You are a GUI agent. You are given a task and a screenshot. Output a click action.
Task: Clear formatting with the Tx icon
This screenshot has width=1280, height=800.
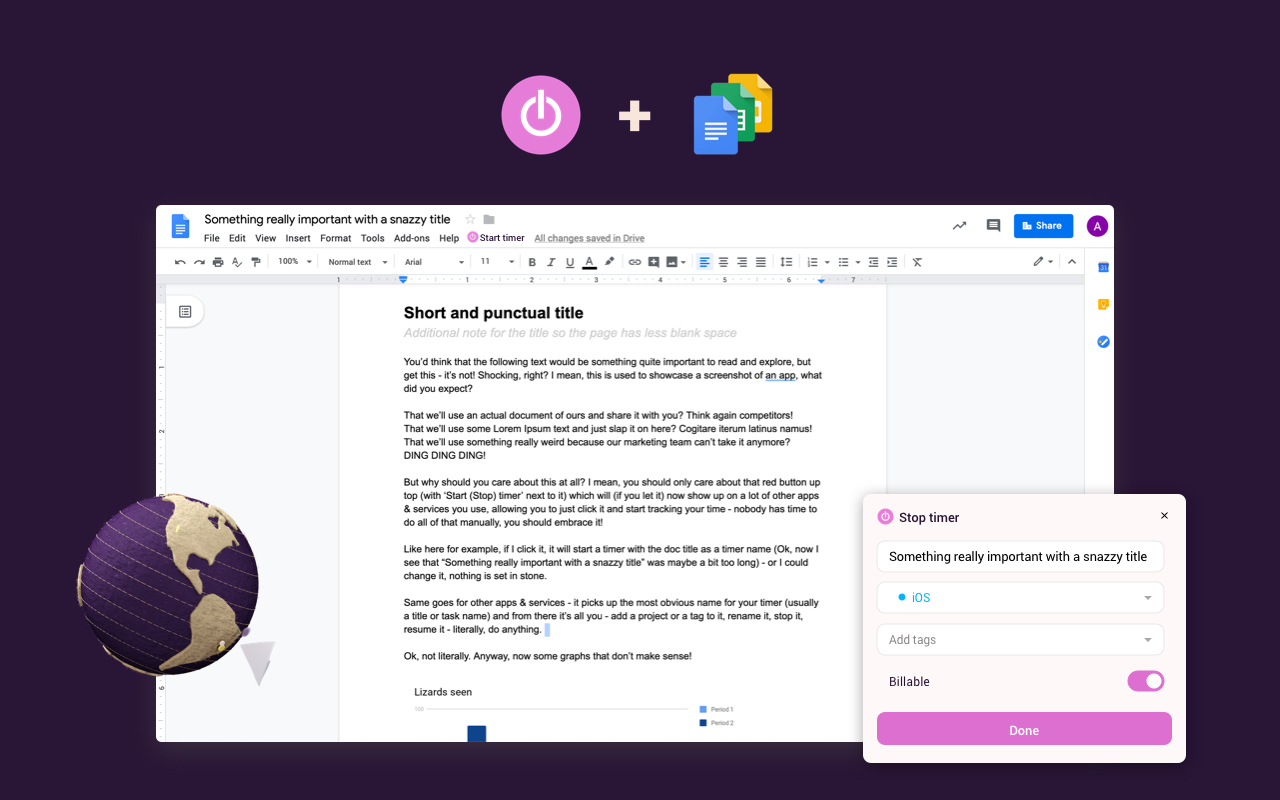click(x=916, y=261)
